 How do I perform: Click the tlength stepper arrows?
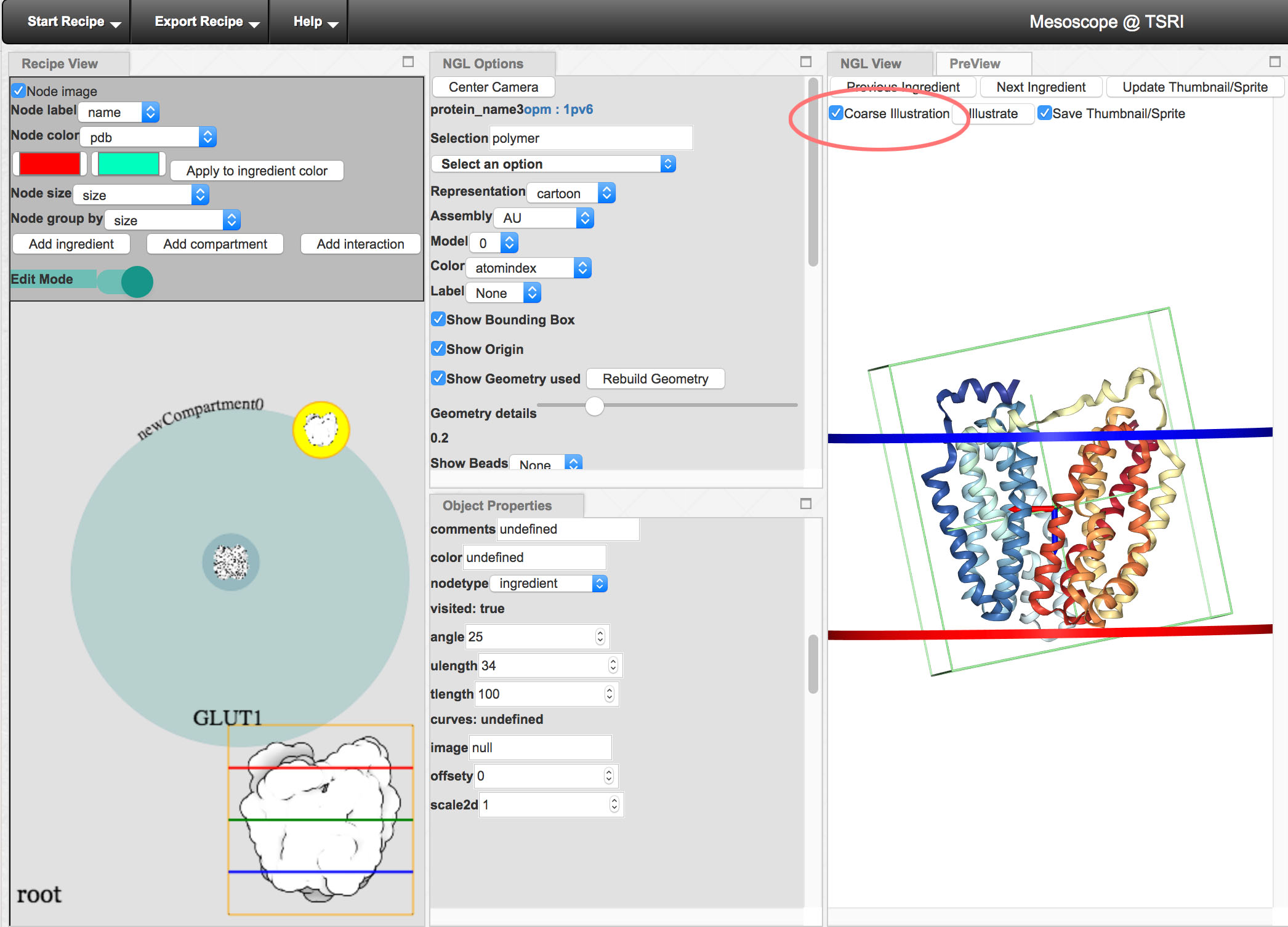(609, 694)
